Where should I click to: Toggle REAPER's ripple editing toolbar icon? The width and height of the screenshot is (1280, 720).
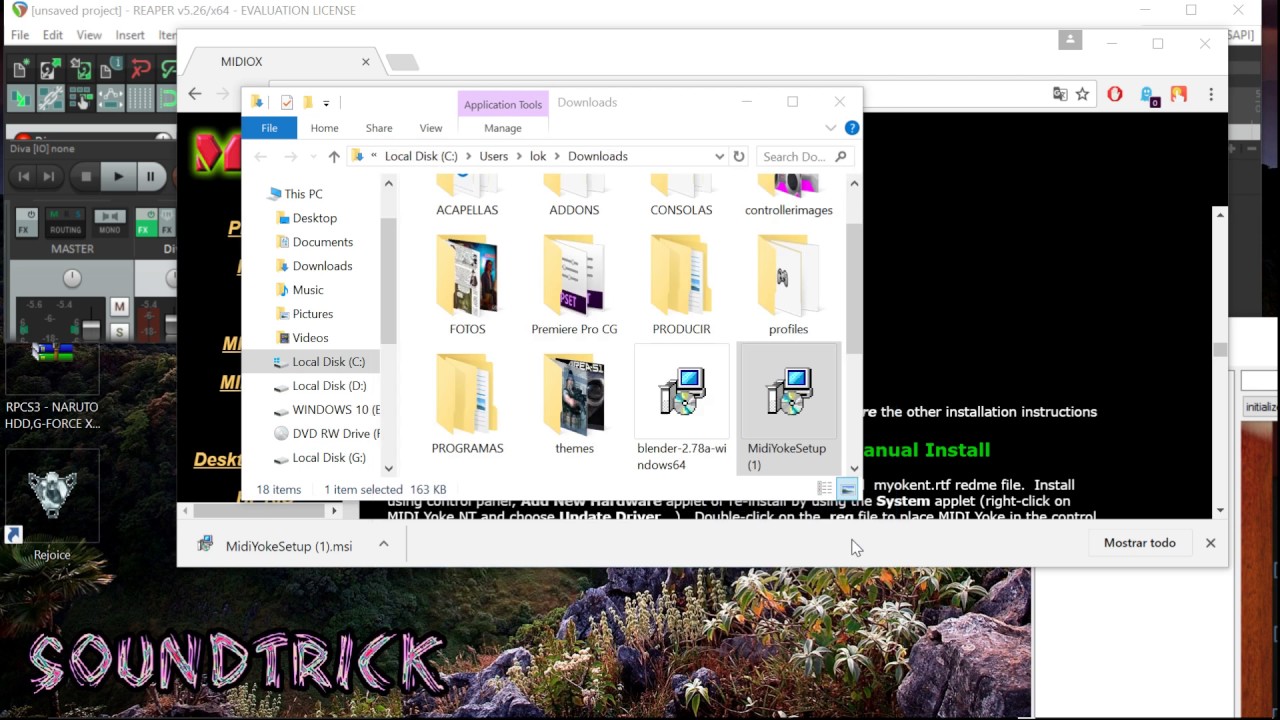pos(80,98)
